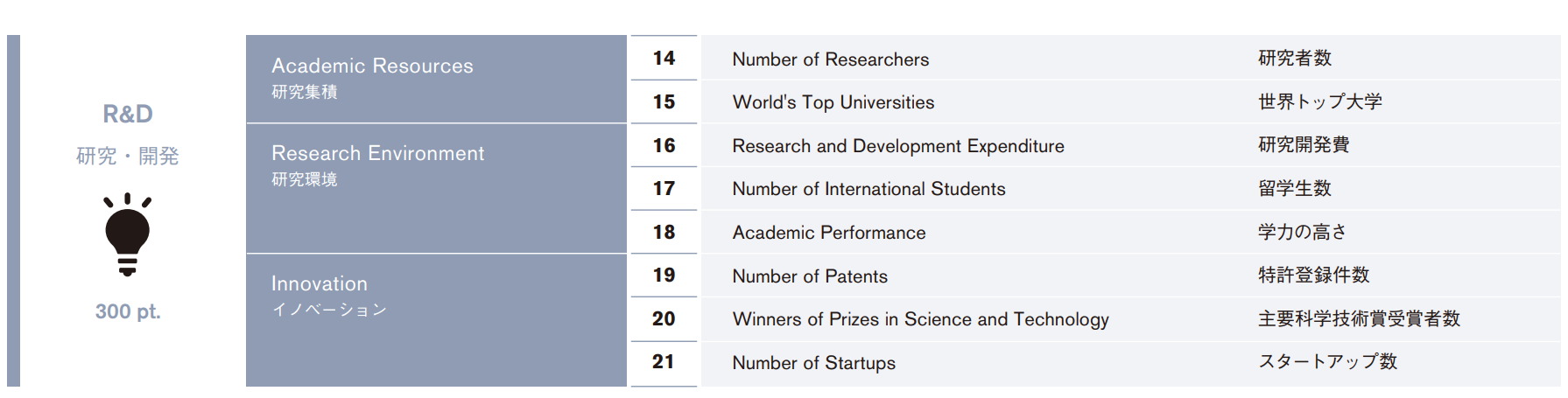Select the R&D heading text
This screenshot has height=398, width=1568.
pyautogui.click(x=128, y=114)
